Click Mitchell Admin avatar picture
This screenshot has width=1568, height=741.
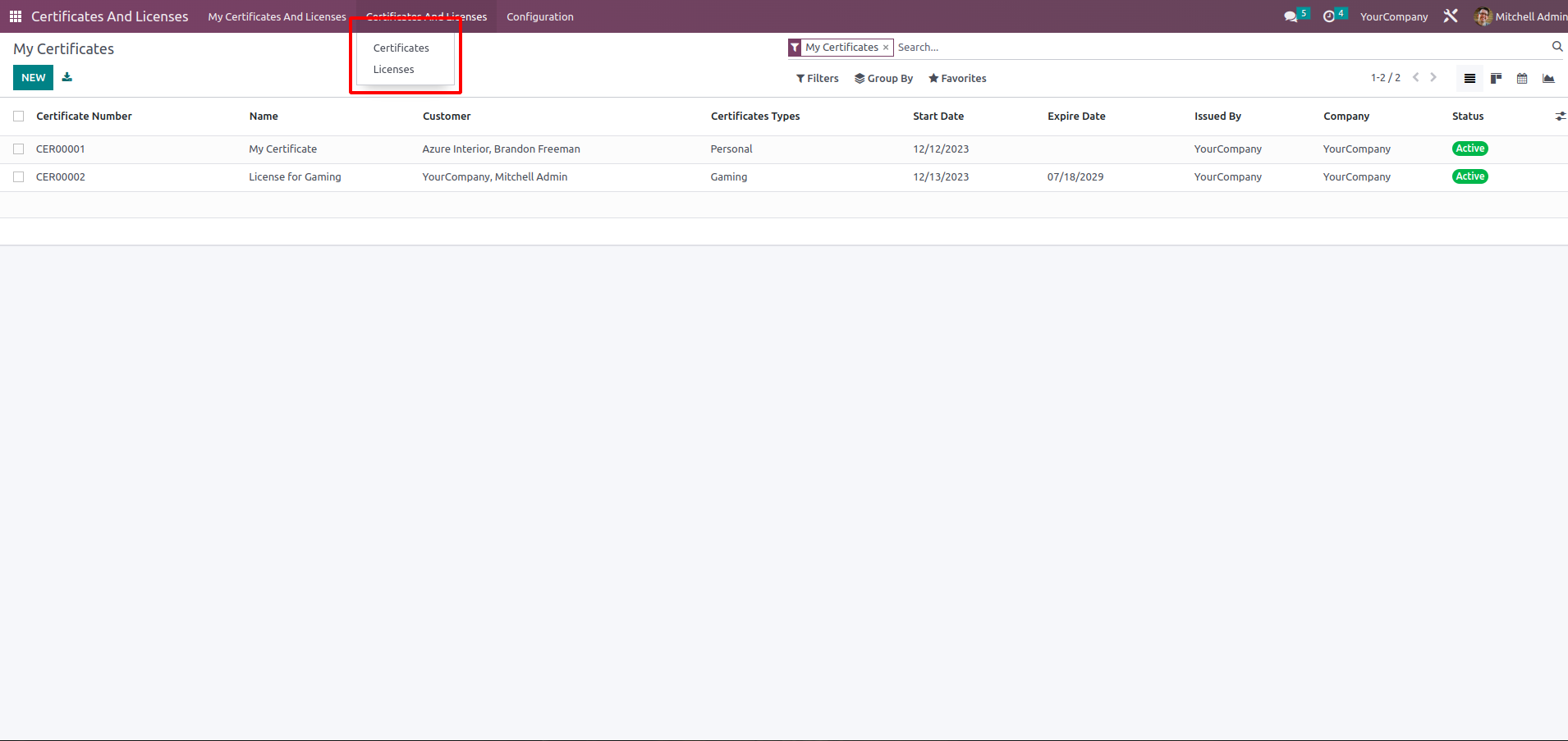click(x=1483, y=16)
